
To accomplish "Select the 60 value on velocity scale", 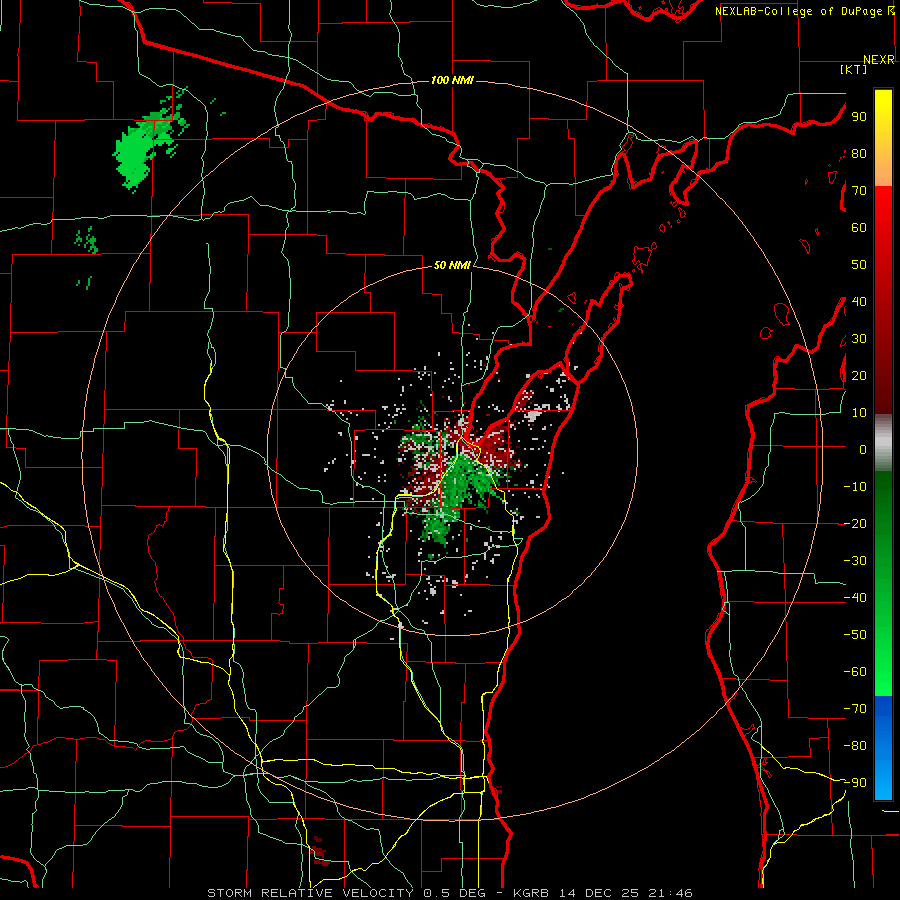I will [859, 227].
